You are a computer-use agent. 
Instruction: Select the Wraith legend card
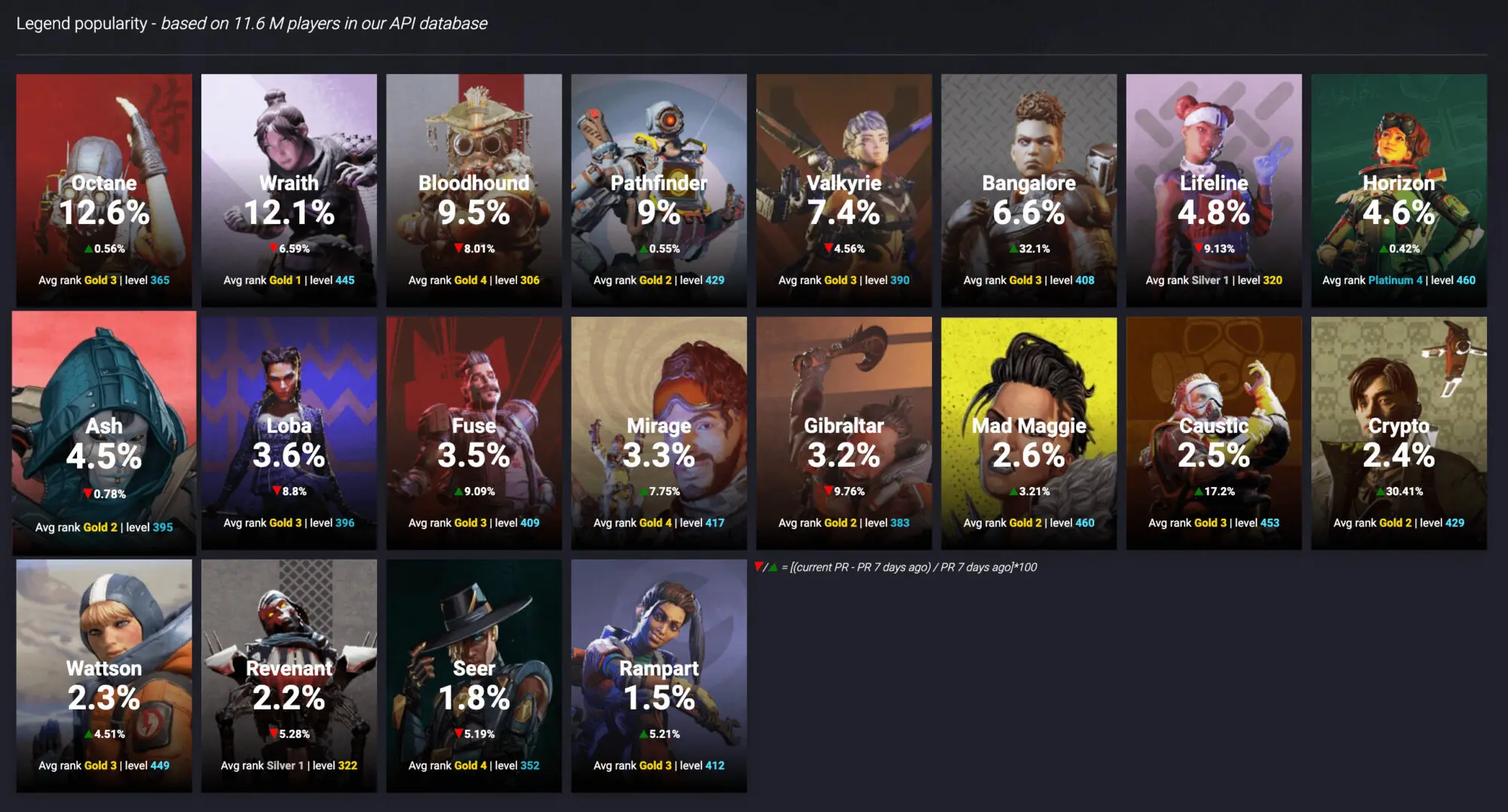(289, 190)
